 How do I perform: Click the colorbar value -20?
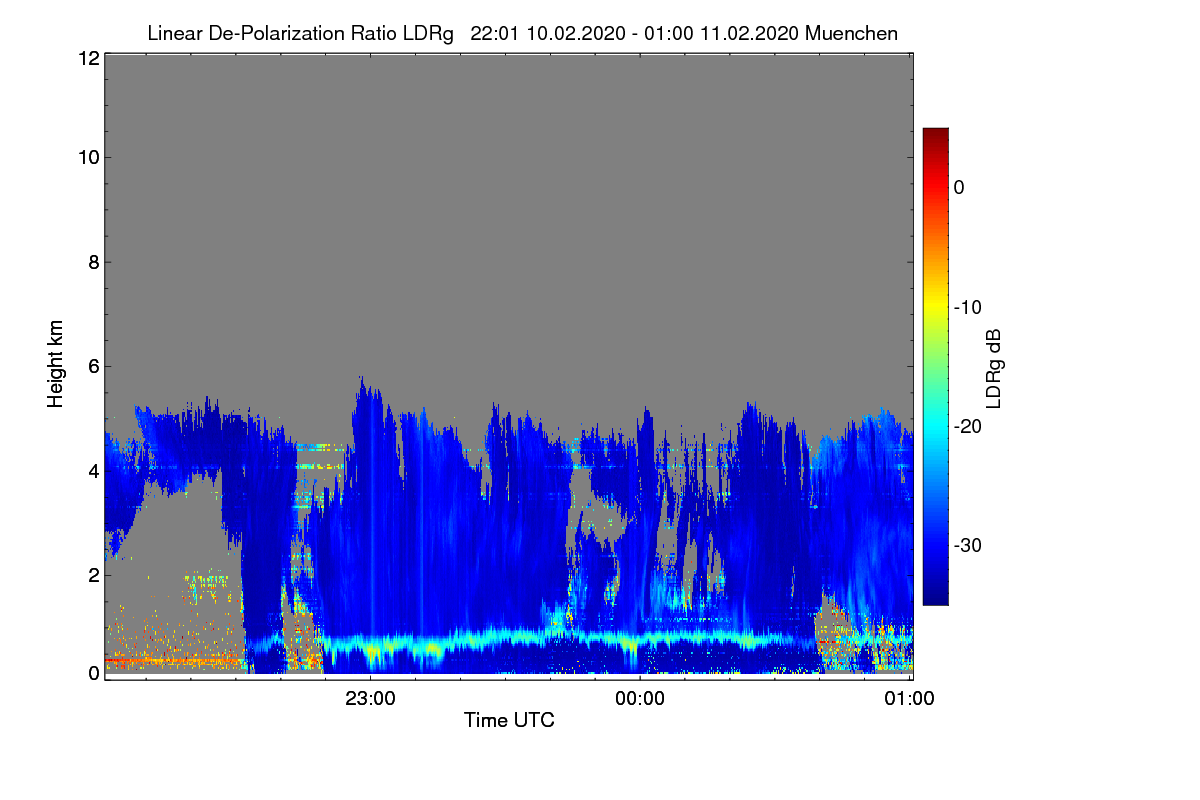tap(968, 426)
